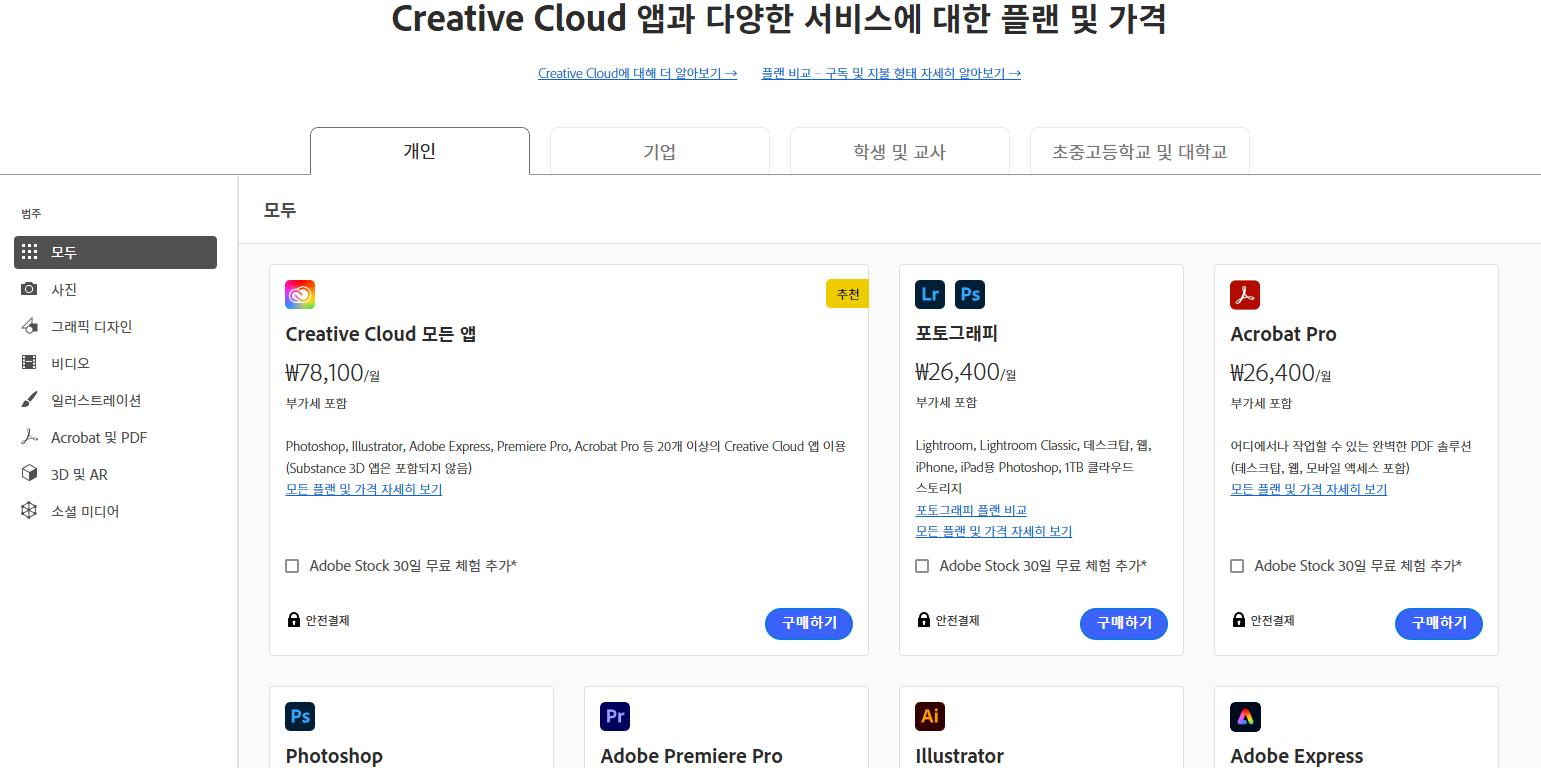This screenshot has width=1541, height=768.
Task: Click the Acrobat Pro plan title
Action: [1283, 334]
